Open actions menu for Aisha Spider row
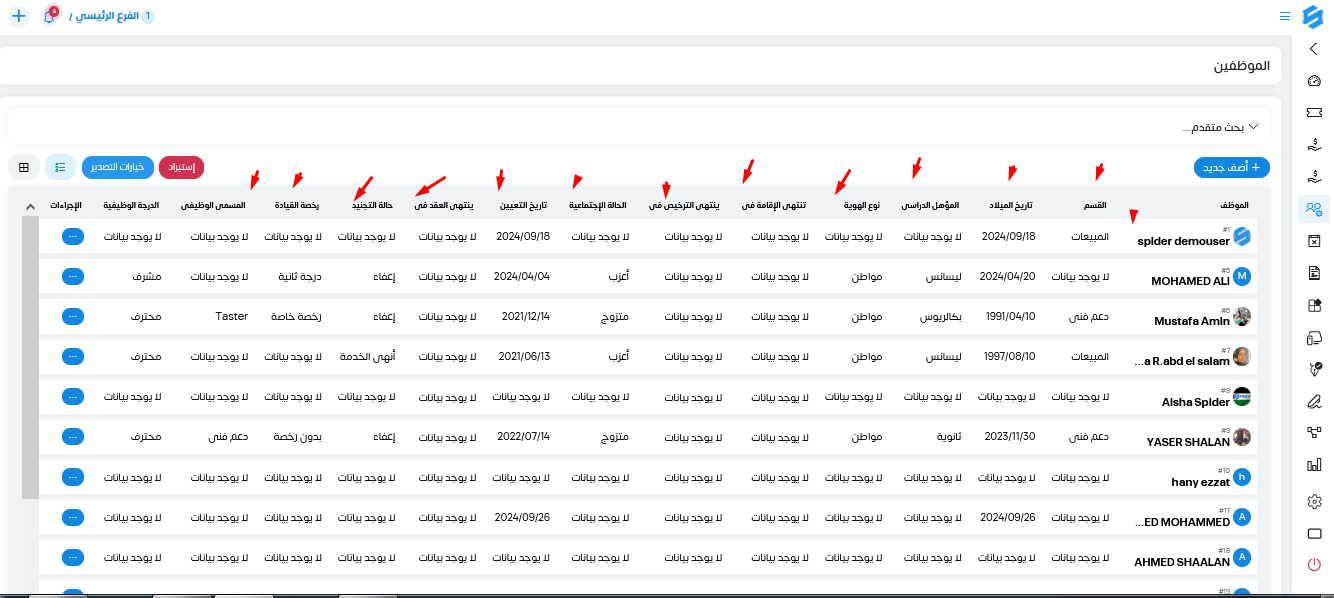The image size is (1334, 598). [x=73, y=397]
